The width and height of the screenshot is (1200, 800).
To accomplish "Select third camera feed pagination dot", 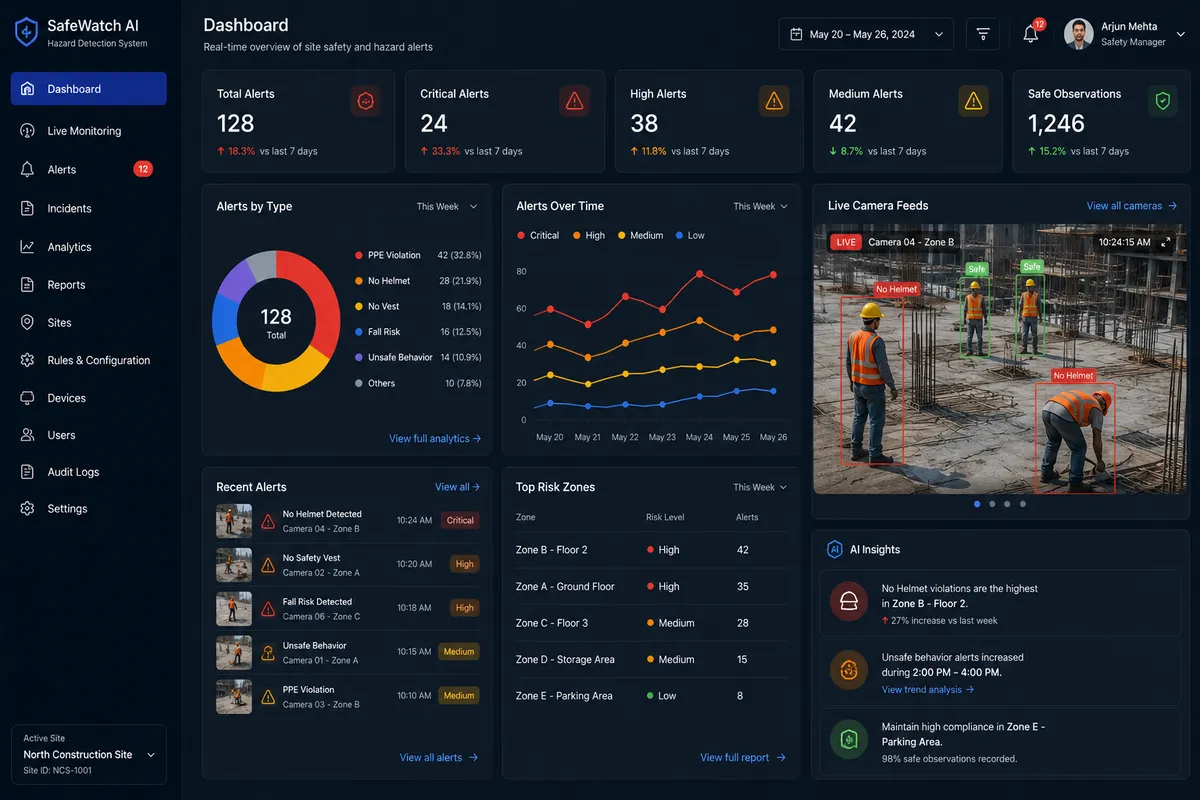I will [1007, 504].
